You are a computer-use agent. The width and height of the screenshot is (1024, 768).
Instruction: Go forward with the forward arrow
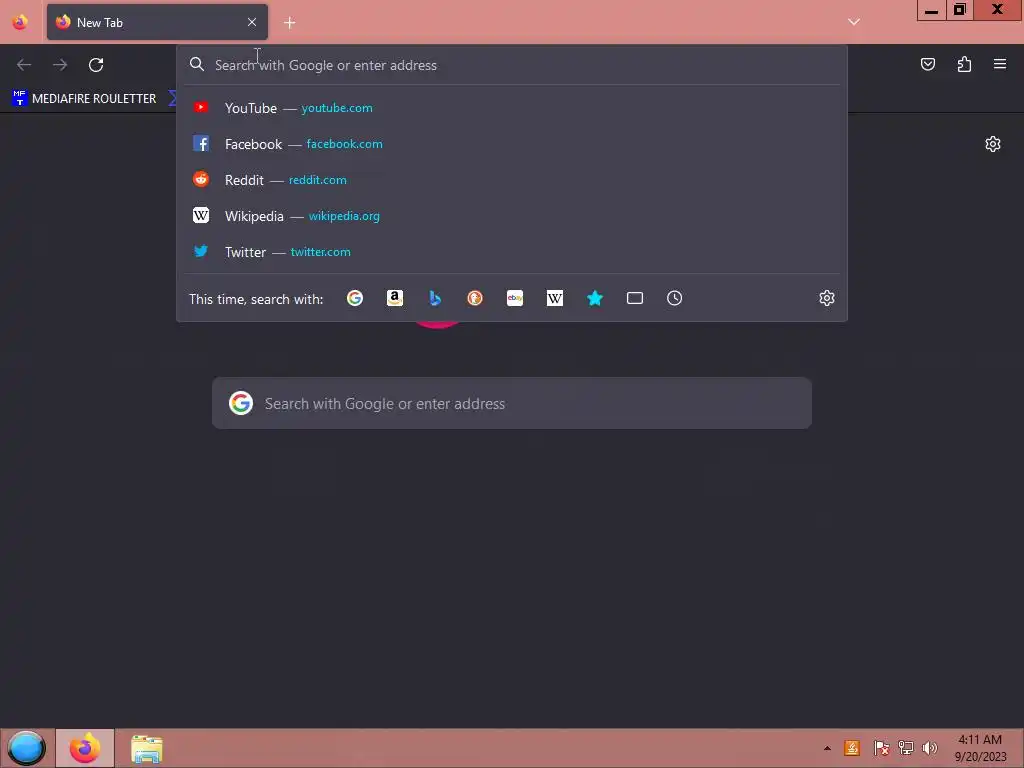tap(60, 65)
